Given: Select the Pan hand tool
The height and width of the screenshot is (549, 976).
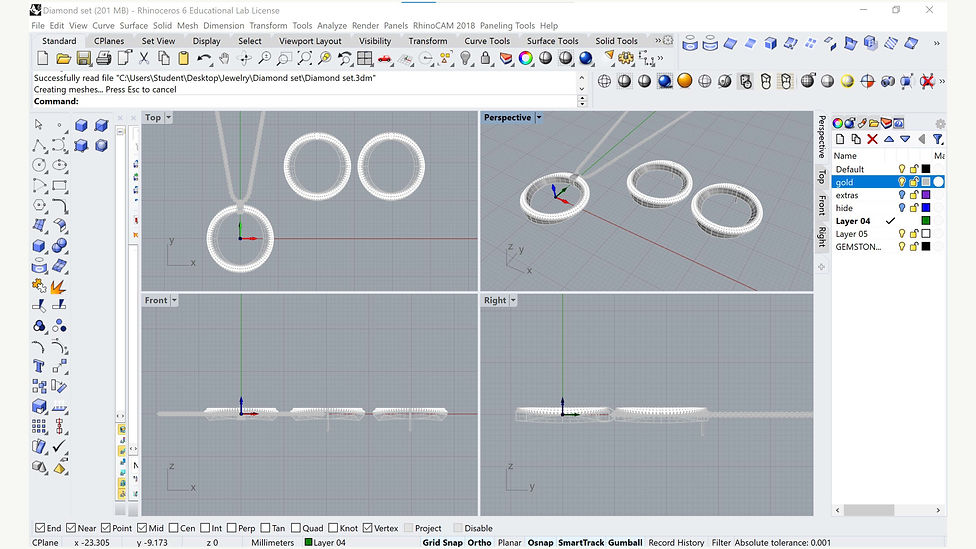Looking at the screenshot, I should 224,59.
